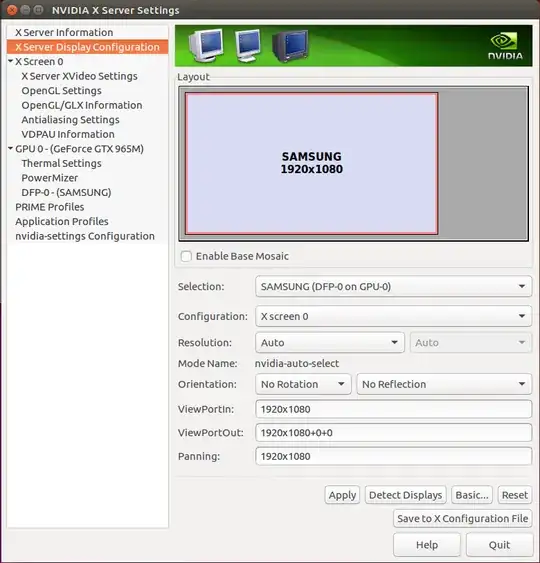
Task: Open DFP-0 - (SAMSUNG) display page
Action: pyautogui.click(x=66, y=192)
